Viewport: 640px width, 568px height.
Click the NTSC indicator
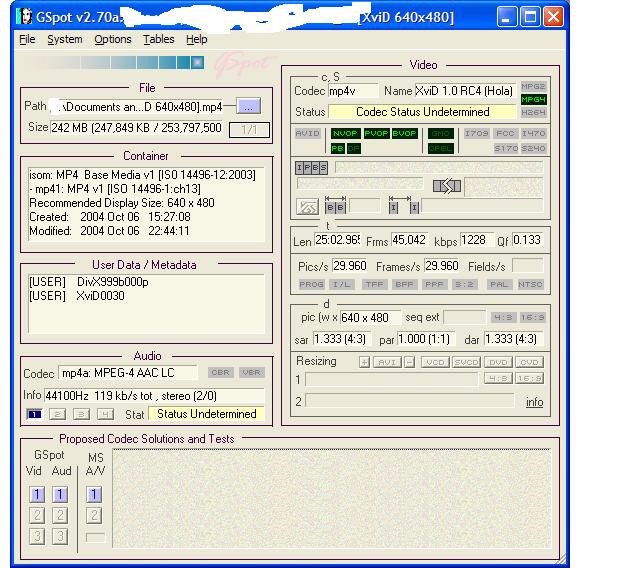tap(530, 284)
